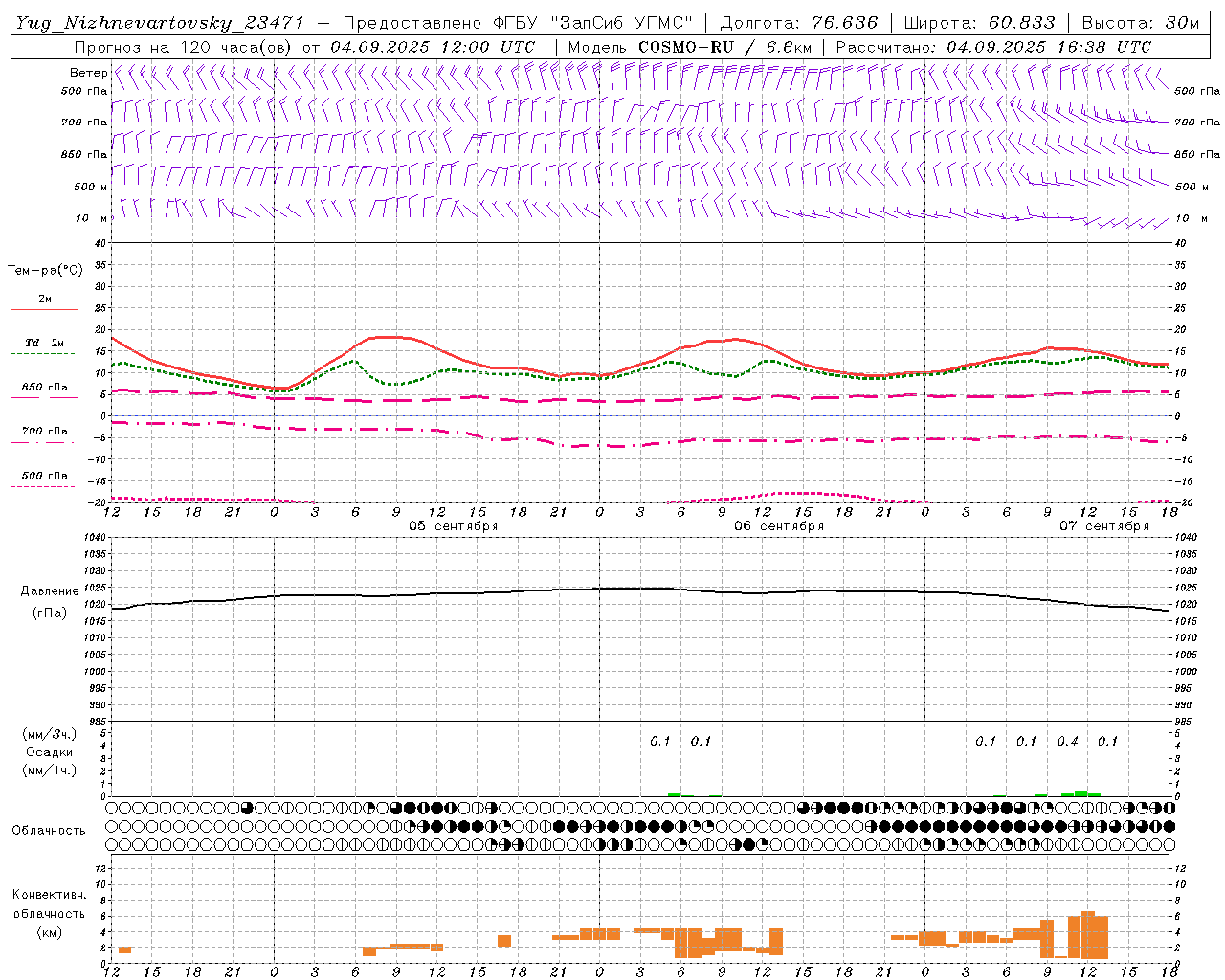1225x980 pixels.
Task: Click the '700 гПа' entry in the temperature legend
Action: 45,432
